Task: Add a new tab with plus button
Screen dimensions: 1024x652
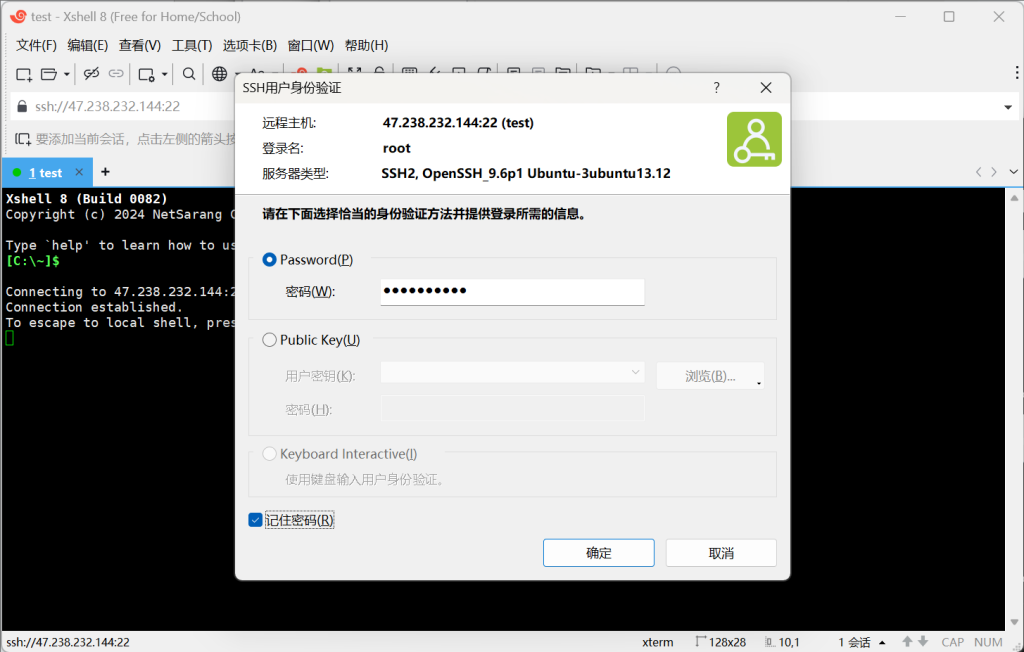Action: [105, 172]
